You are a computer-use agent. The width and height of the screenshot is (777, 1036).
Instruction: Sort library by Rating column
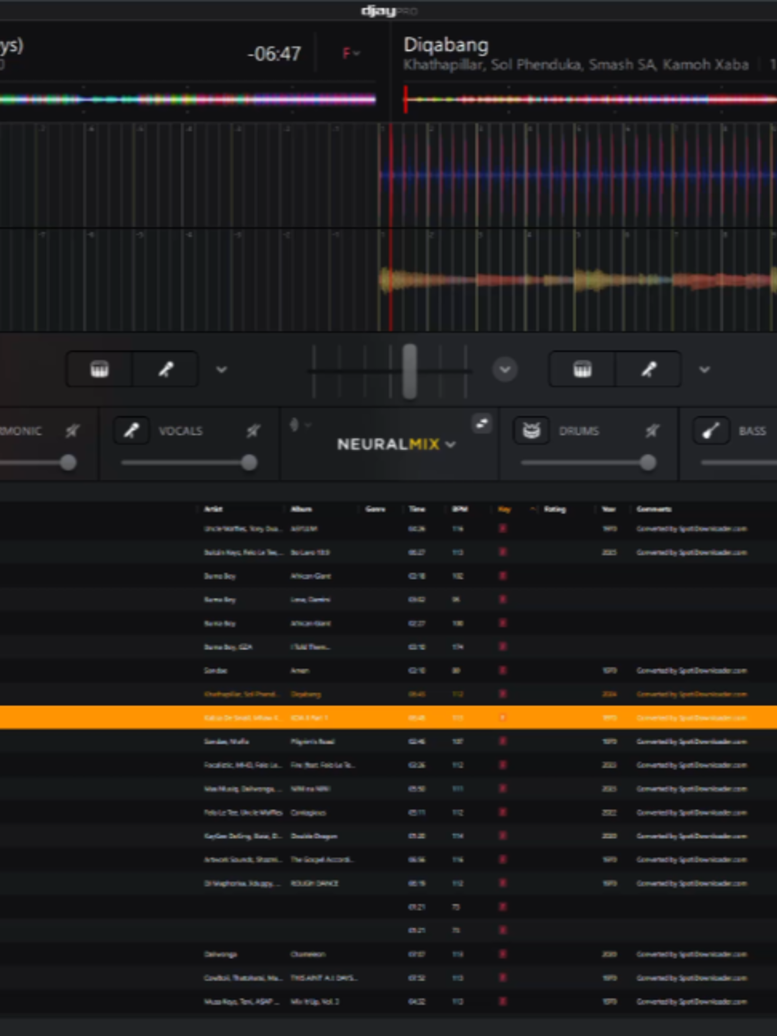pyautogui.click(x=555, y=509)
